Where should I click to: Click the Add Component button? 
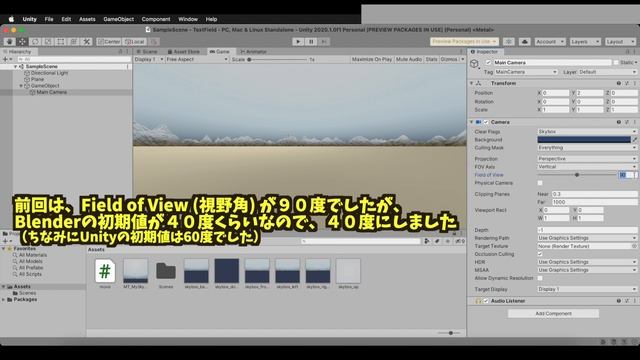point(553,313)
